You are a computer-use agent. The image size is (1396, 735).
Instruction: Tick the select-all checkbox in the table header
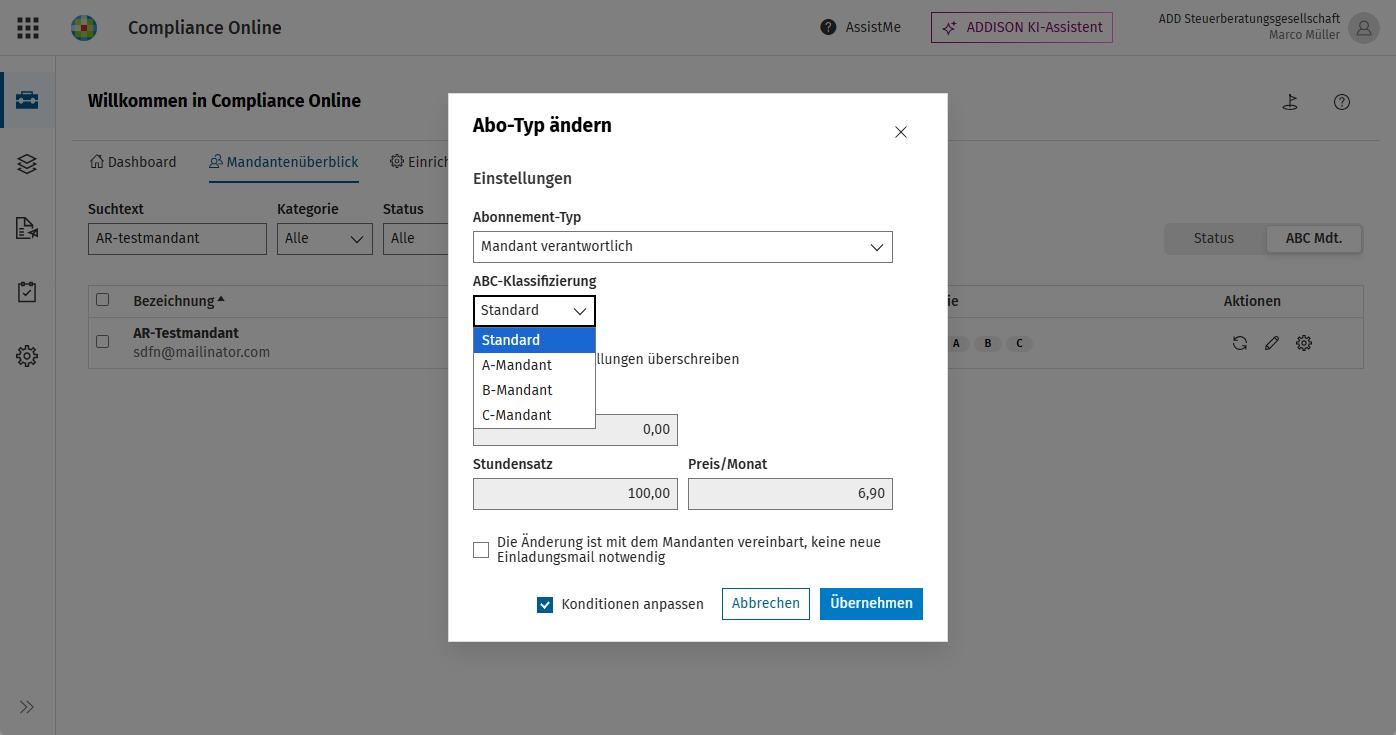click(x=102, y=300)
